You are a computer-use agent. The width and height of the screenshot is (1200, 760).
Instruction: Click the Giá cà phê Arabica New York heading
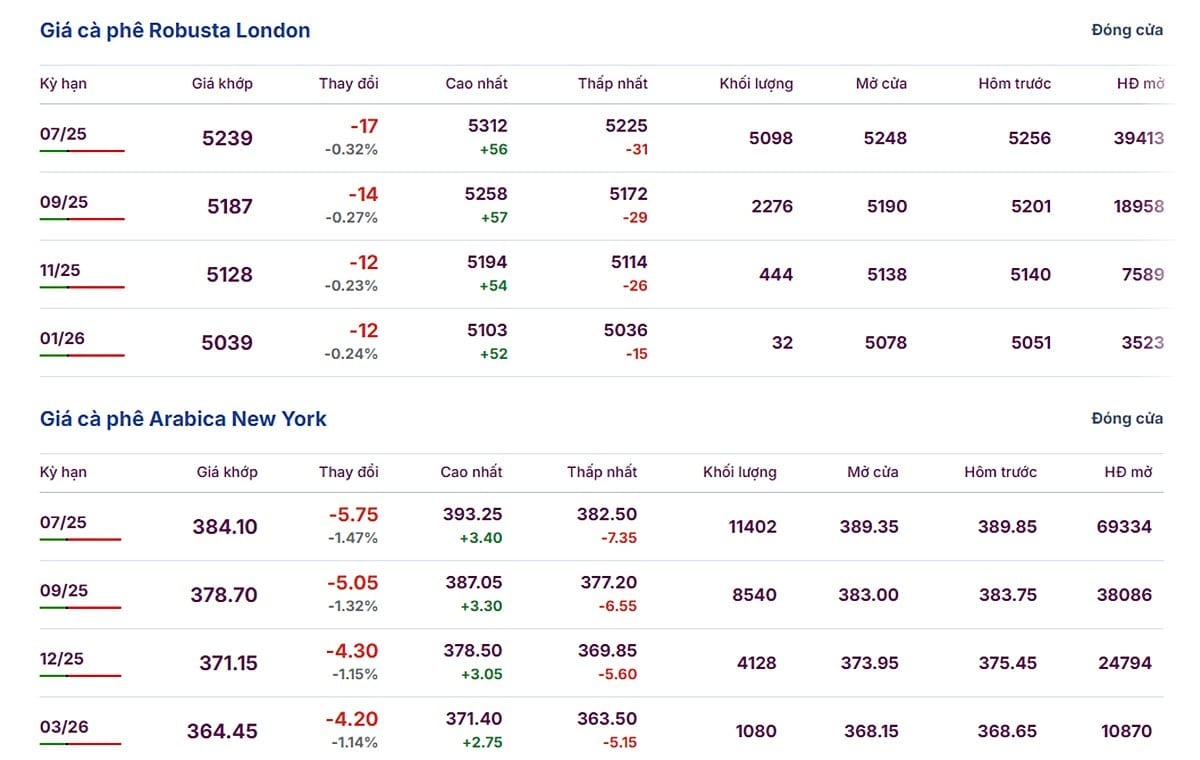pos(183,418)
